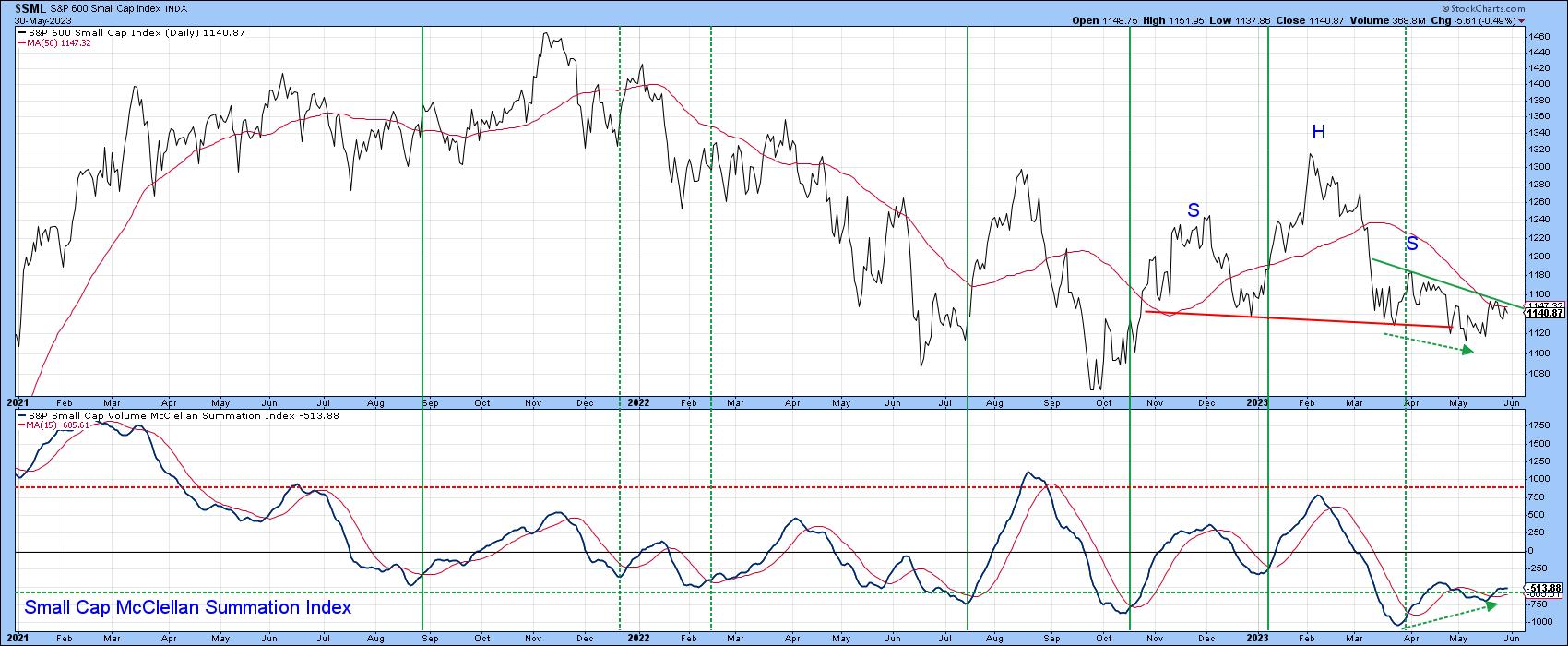Click the 1240 price axis label
Screen dimensions: 1568x646
click(x=1539, y=220)
